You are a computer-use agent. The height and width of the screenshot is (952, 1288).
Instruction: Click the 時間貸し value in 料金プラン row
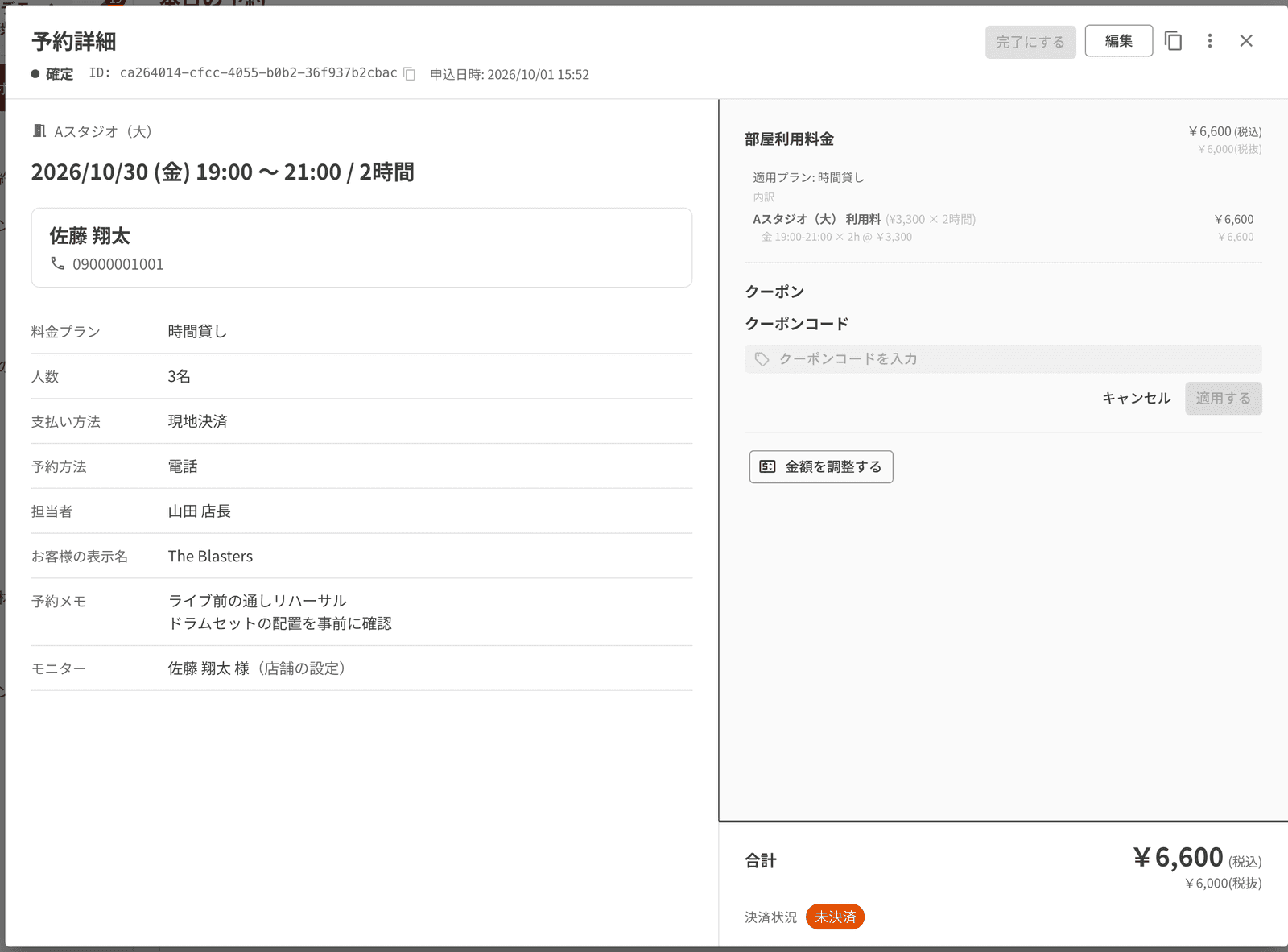[197, 332]
